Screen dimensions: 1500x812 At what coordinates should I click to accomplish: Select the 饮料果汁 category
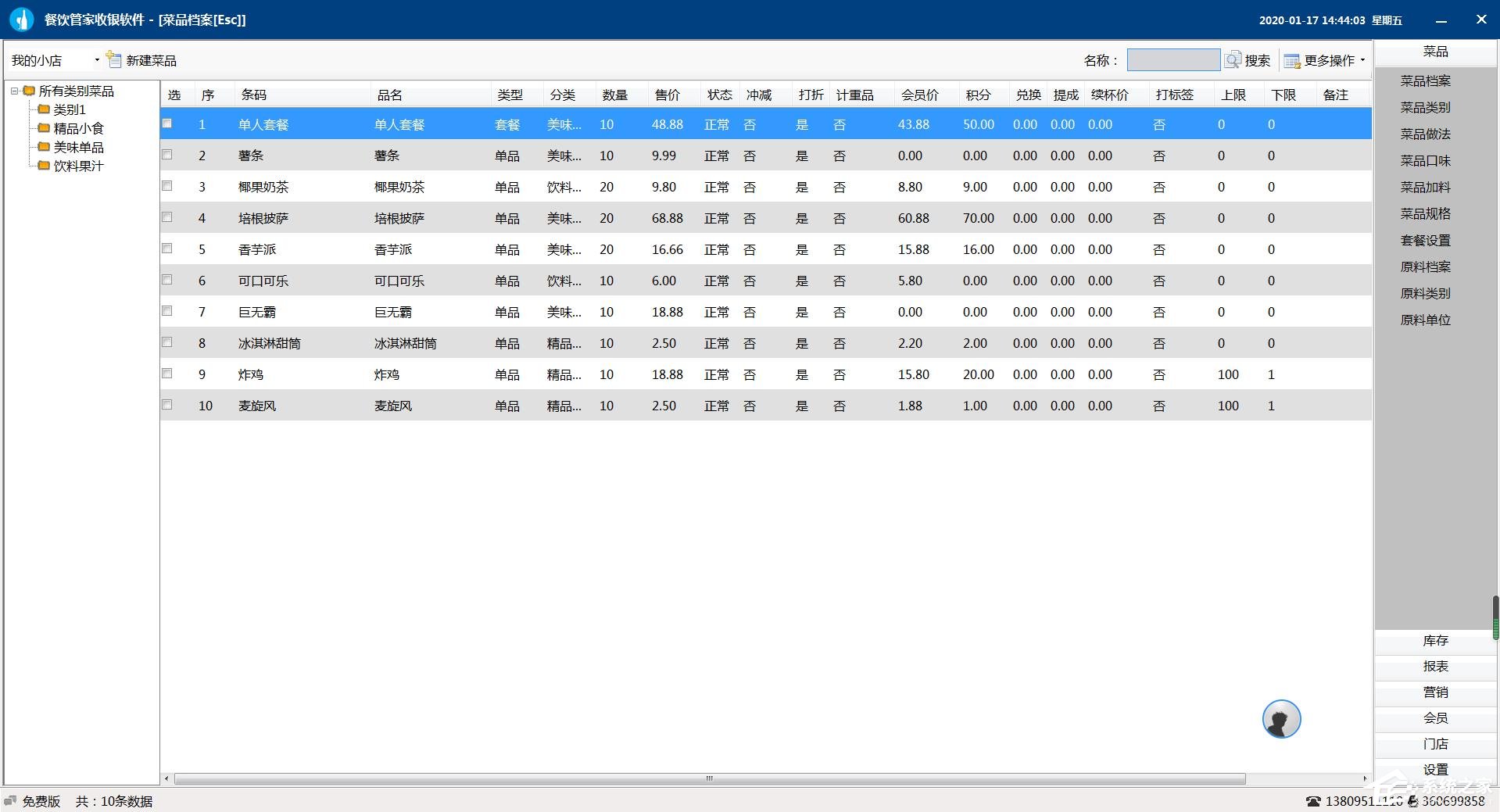click(x=78, y=166)
